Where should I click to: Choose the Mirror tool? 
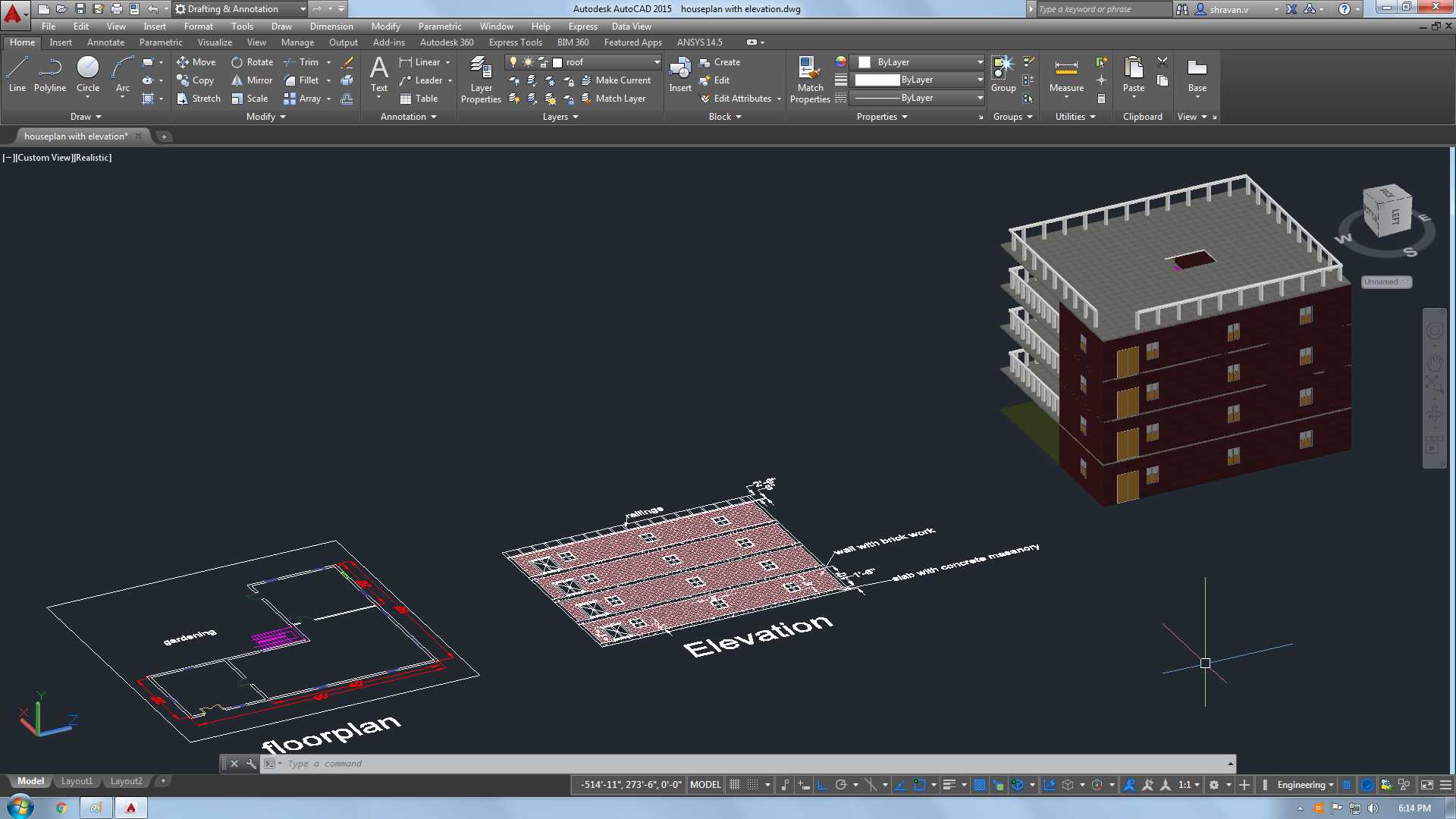[252, 80]
